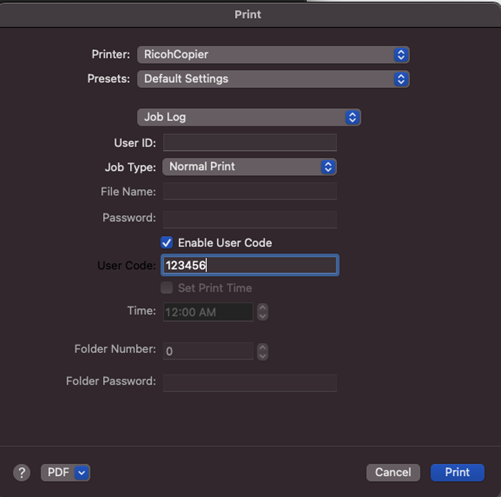Image resolution: width=501 pixels, height=497 pixels.
Task: Focus the Password text field
Action: pyautogui.click(x=250, y=219)
